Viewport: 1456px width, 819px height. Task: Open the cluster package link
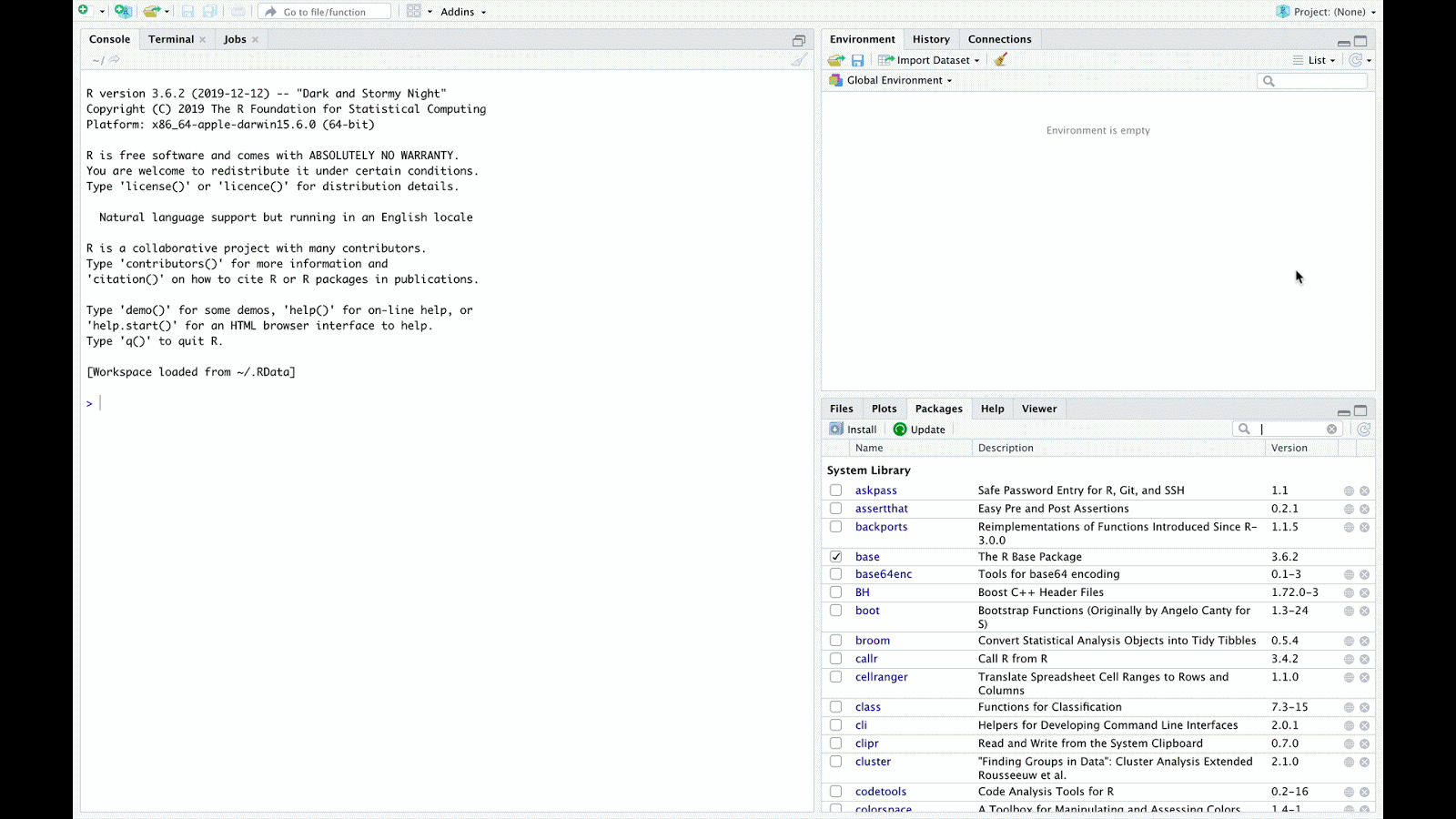pos(873,762)
